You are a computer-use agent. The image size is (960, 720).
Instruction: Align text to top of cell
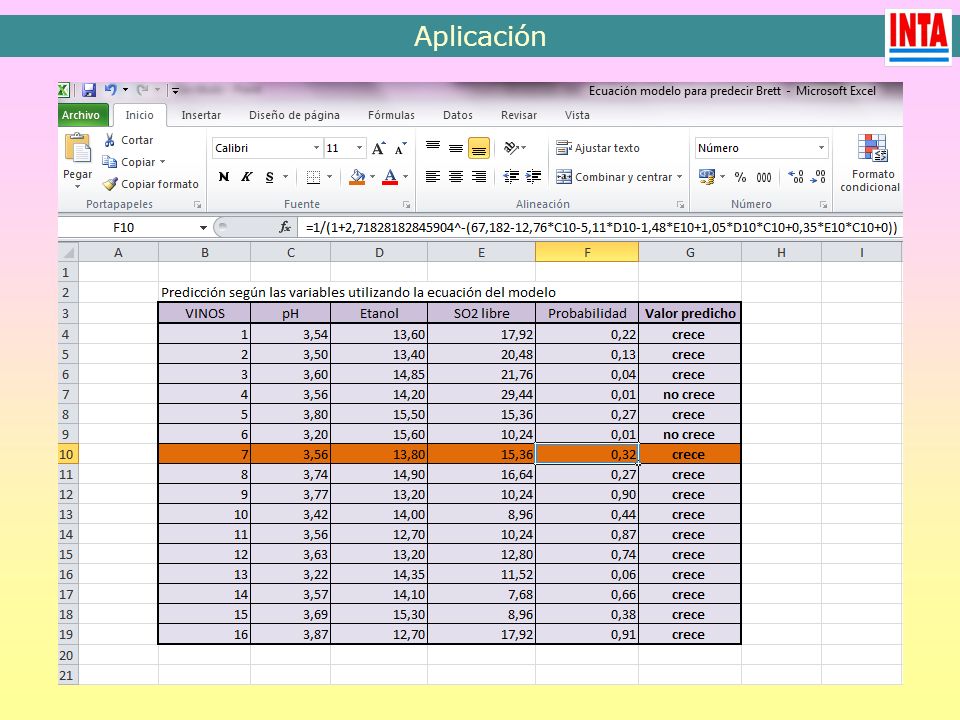point(433,148)
